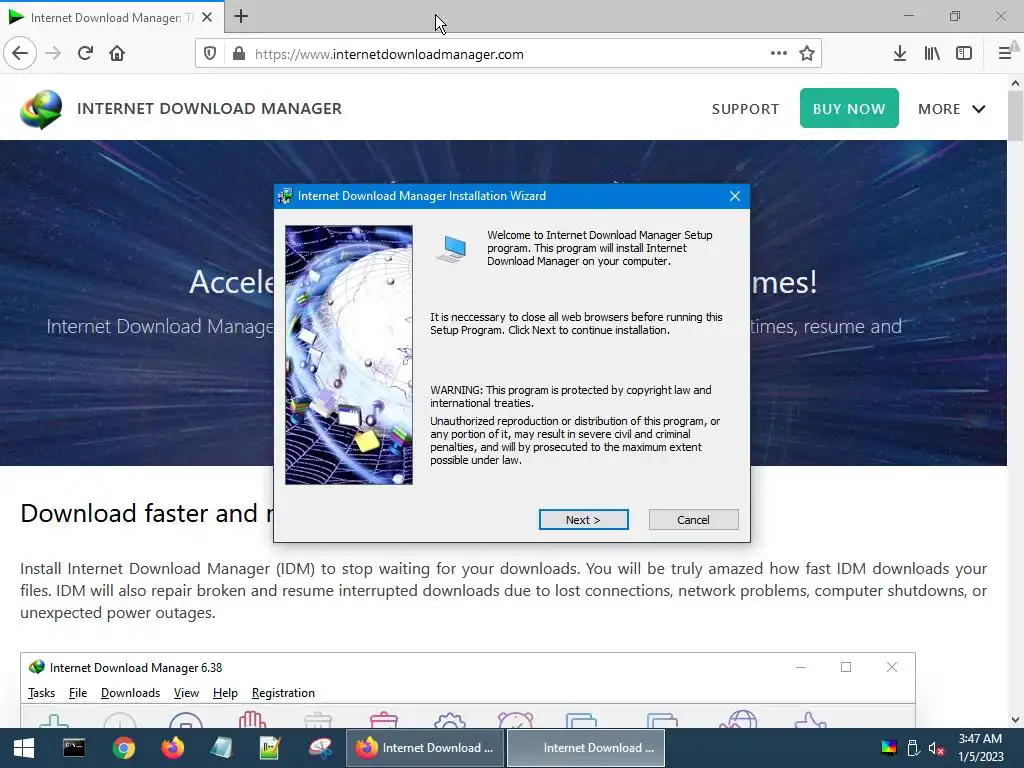Expand the MORE dropdown menu
The height and width of the screenshot is (768, 1024).
tap(952, 109)
